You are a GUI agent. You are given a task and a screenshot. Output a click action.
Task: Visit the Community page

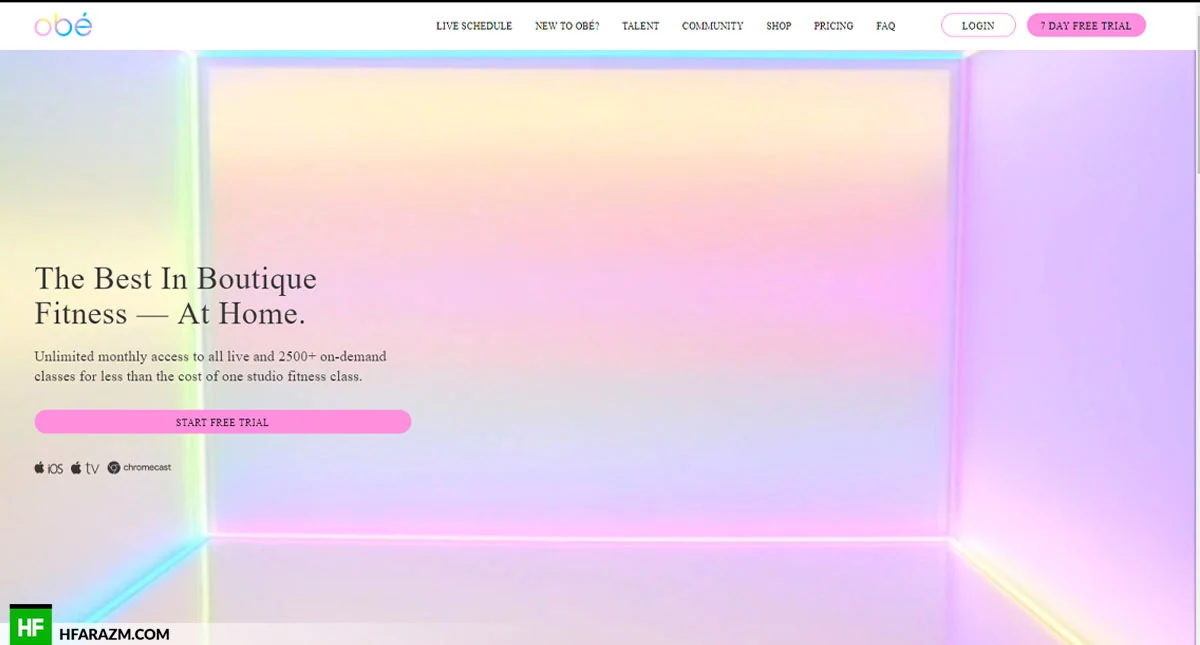click(x=712, y=26)
